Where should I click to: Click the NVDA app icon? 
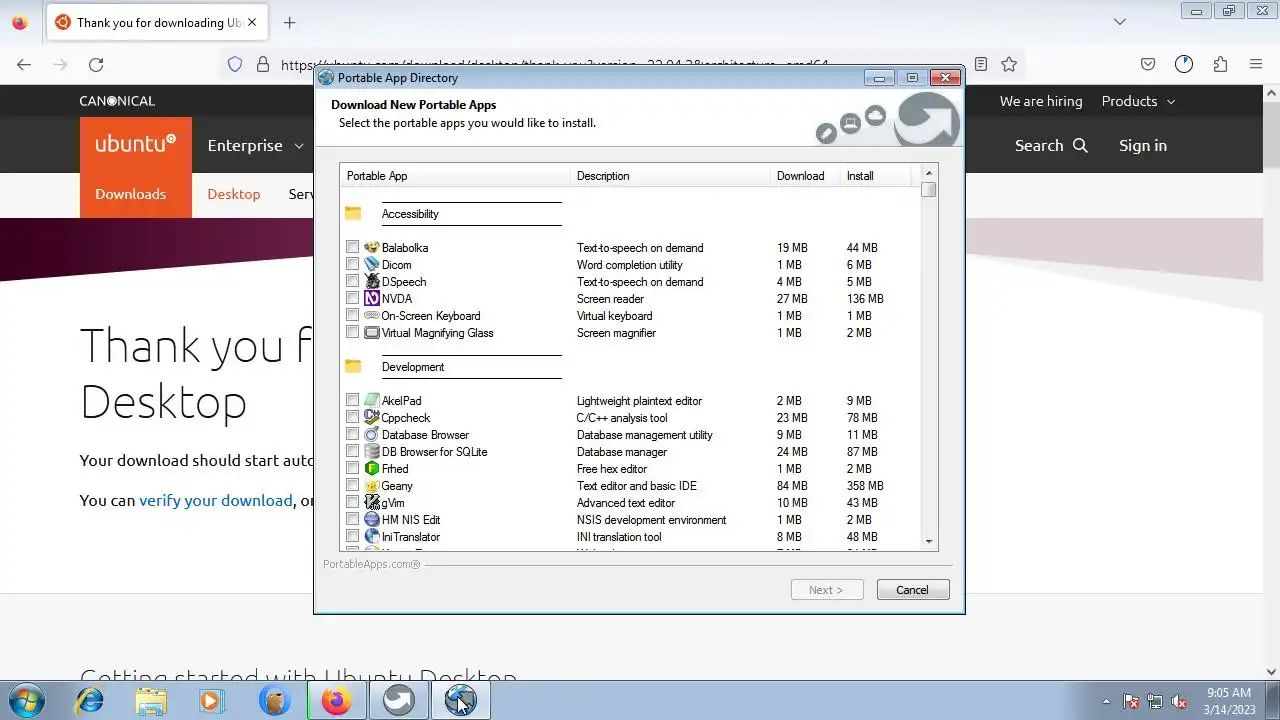(372, 299)
